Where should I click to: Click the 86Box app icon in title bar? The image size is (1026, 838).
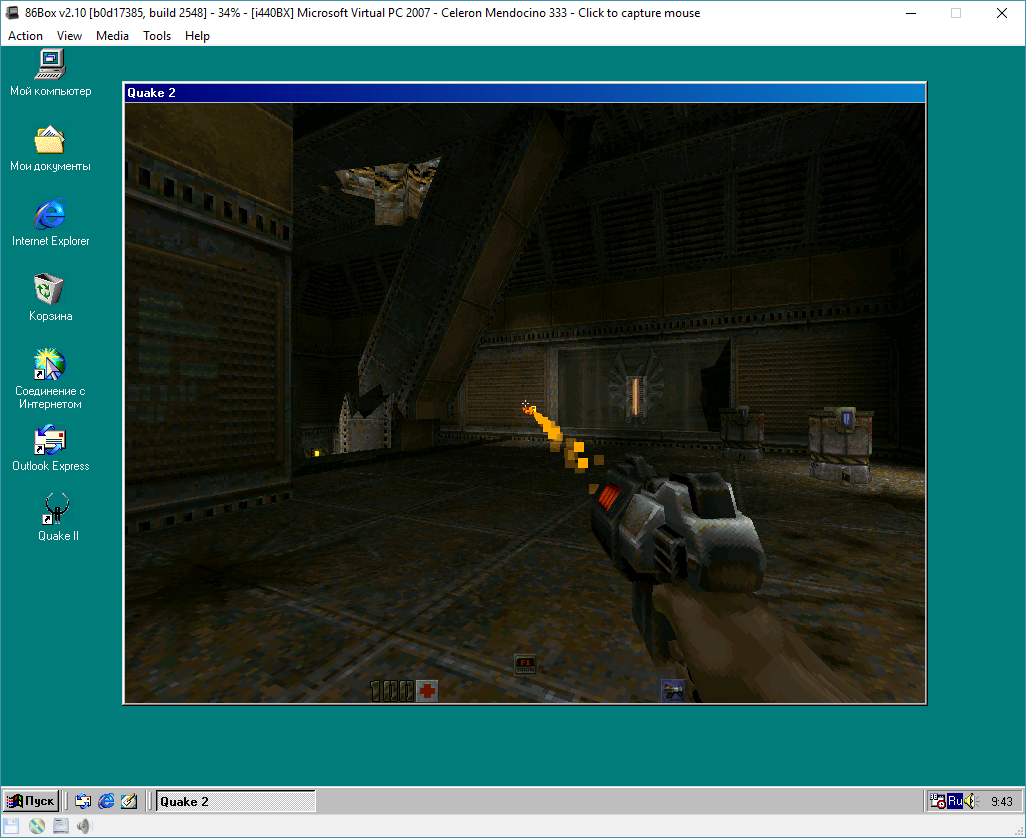pyautogui.click(x=11, y=13)
